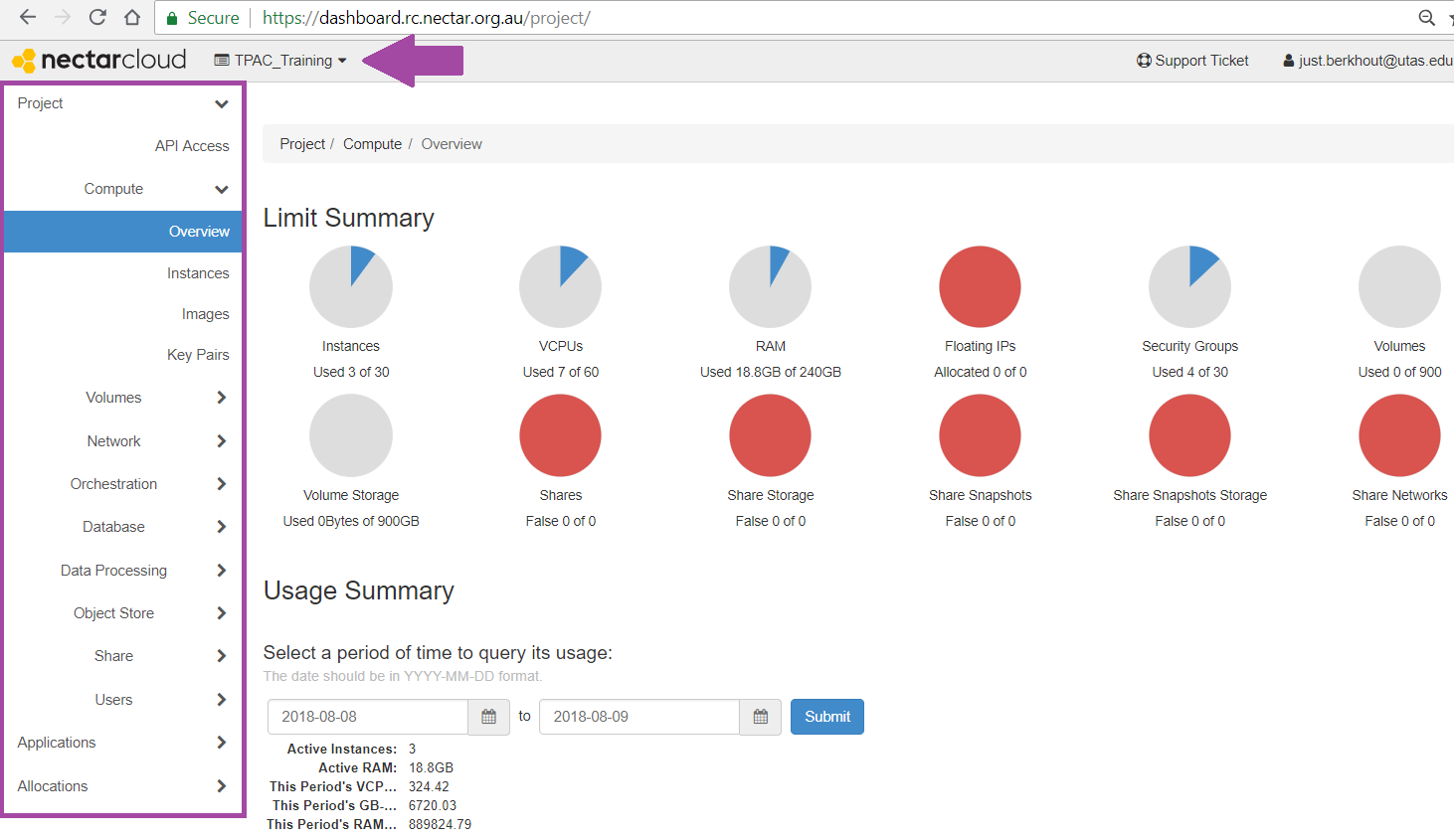Open the Key Pairs page

tap(198, 354)
